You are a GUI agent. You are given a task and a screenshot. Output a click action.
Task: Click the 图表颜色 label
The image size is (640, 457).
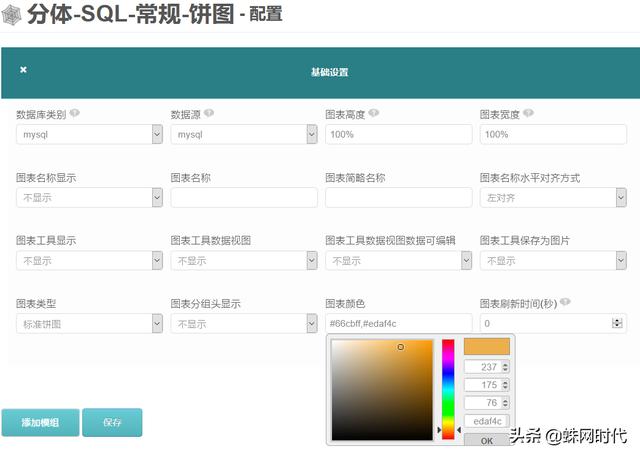tap(345, 304)
